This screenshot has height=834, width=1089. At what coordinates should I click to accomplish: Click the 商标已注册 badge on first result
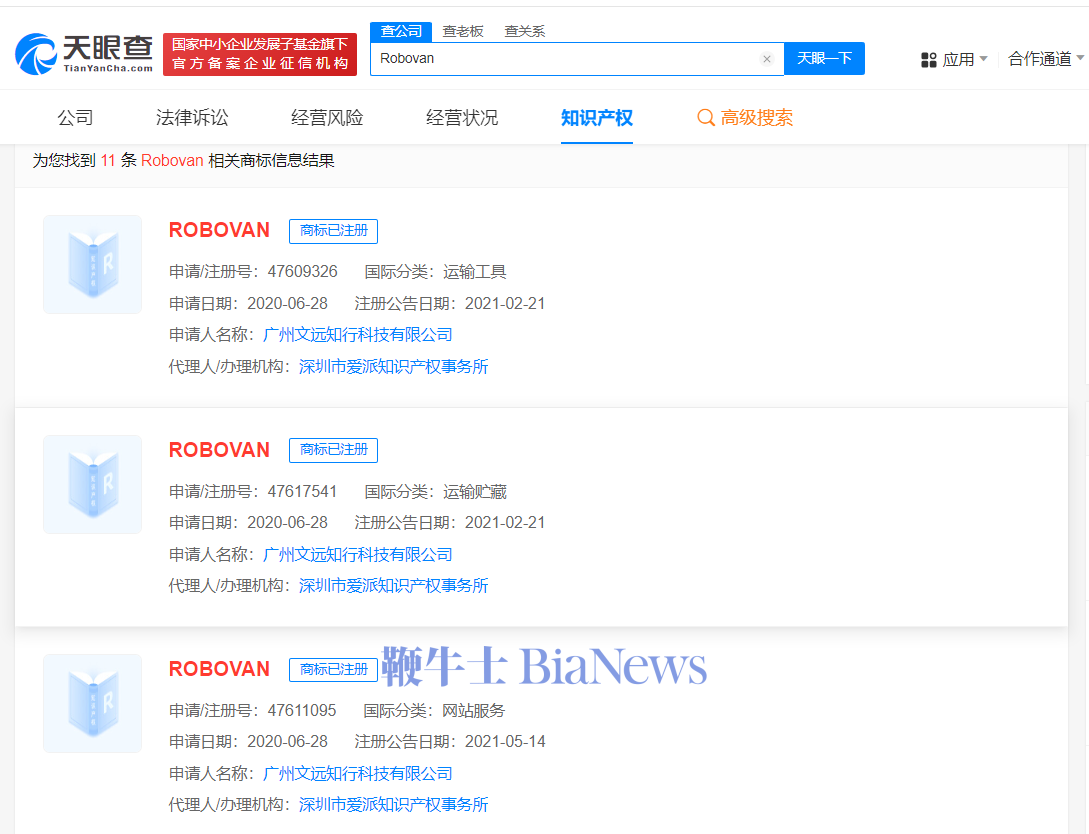pyautogui.click(x=333, y=231)
